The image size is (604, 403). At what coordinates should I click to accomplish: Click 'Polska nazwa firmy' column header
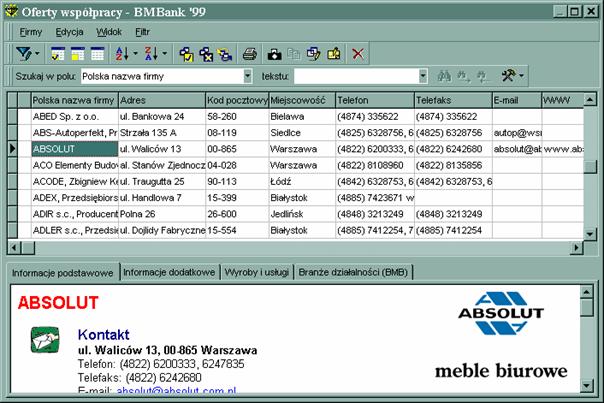pyautogui.click(x=75, y=100)
